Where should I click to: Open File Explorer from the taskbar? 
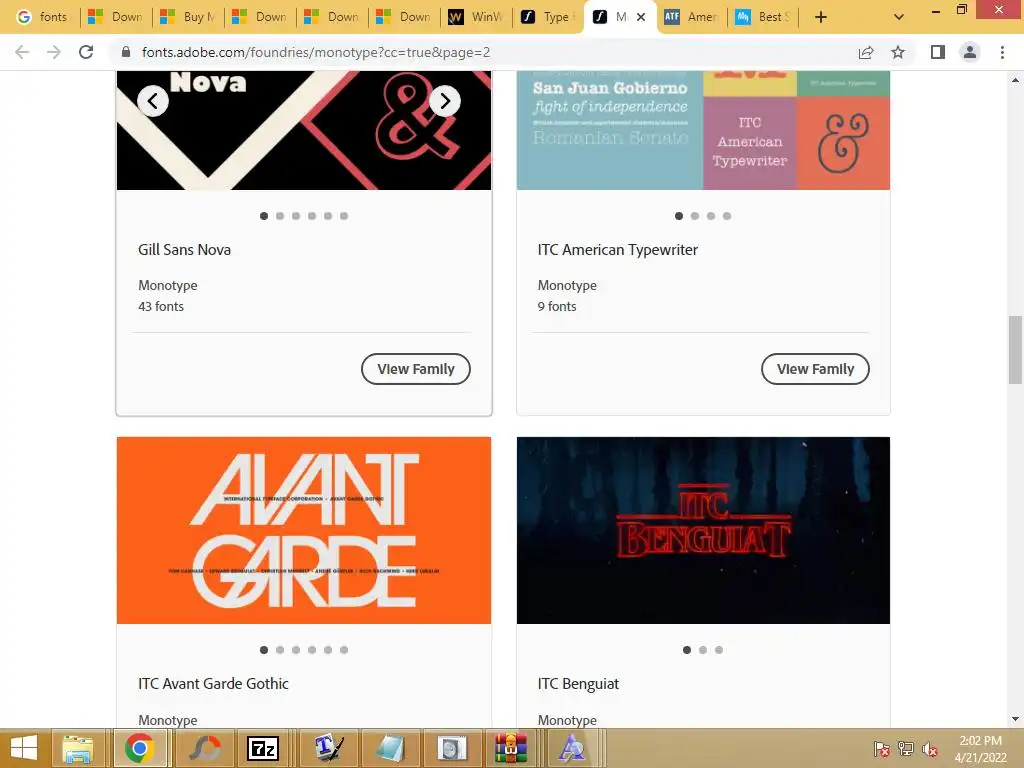(x=78, y=748)
